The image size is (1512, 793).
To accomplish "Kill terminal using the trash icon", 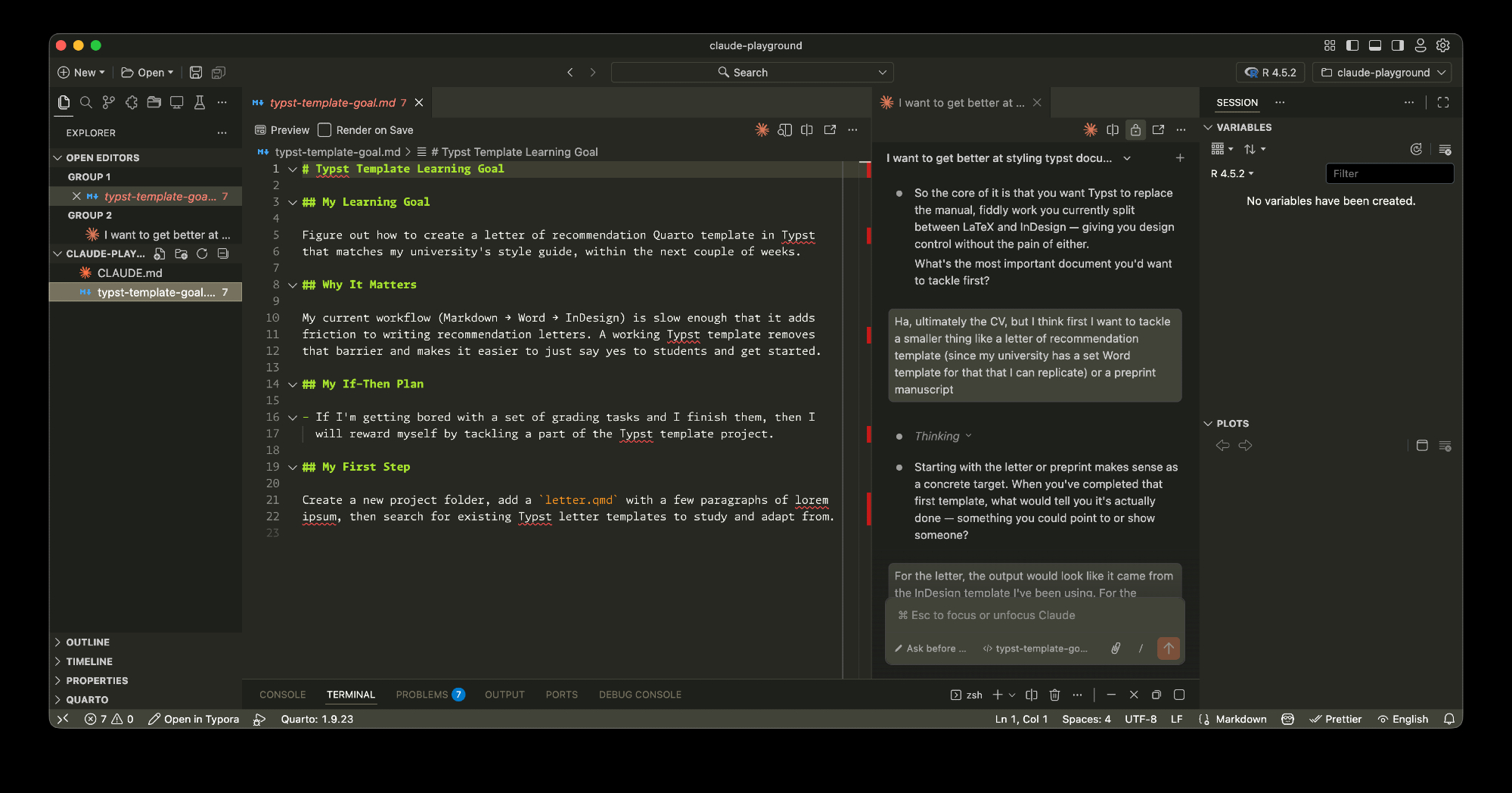I will pos(1055,695).
